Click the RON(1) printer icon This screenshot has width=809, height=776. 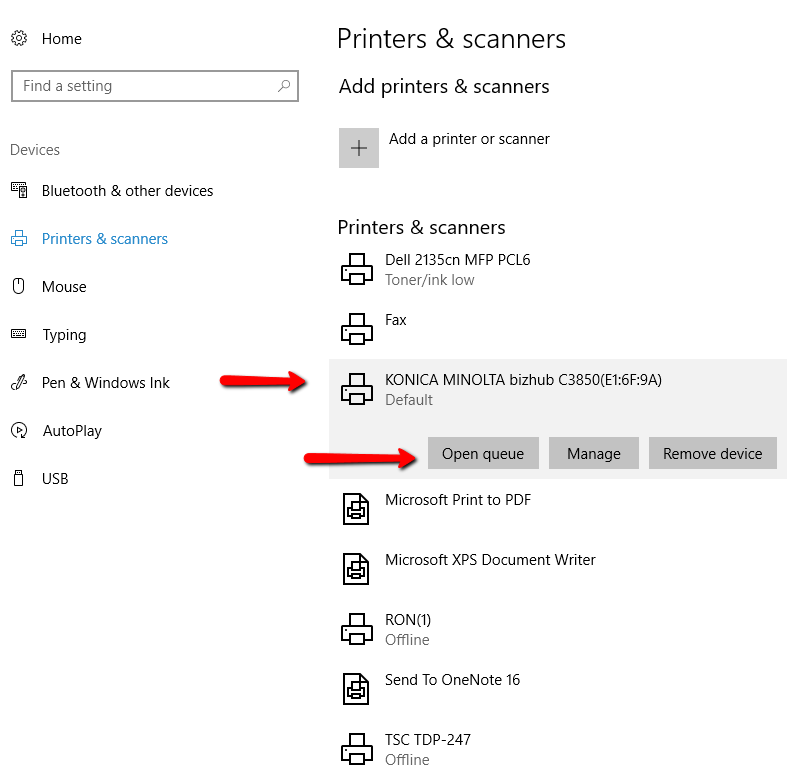click(357, 629)
